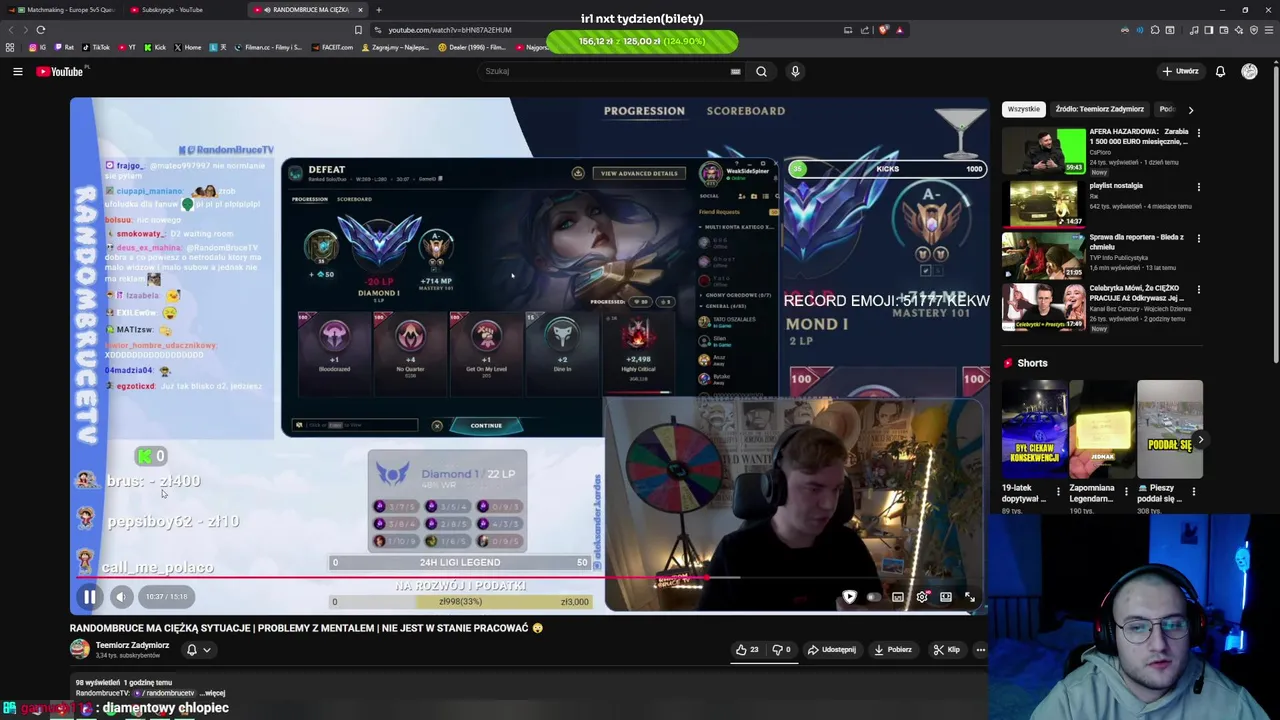The image size is (1280, 720).
Task: Bookmark this page from the address bar
Action: [359, 29]
